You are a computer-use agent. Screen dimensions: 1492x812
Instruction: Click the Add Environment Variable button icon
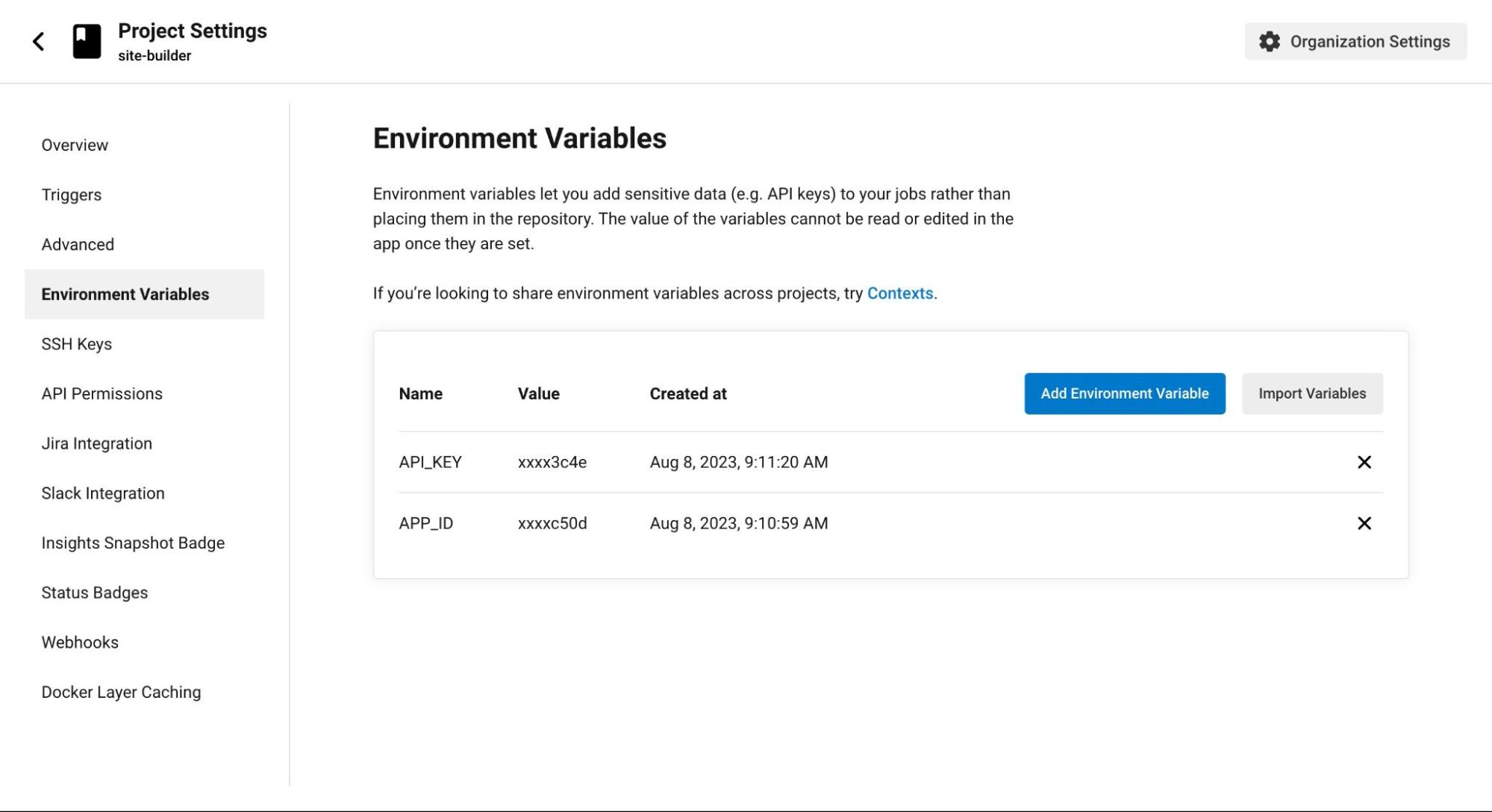tap(1124, 393)
